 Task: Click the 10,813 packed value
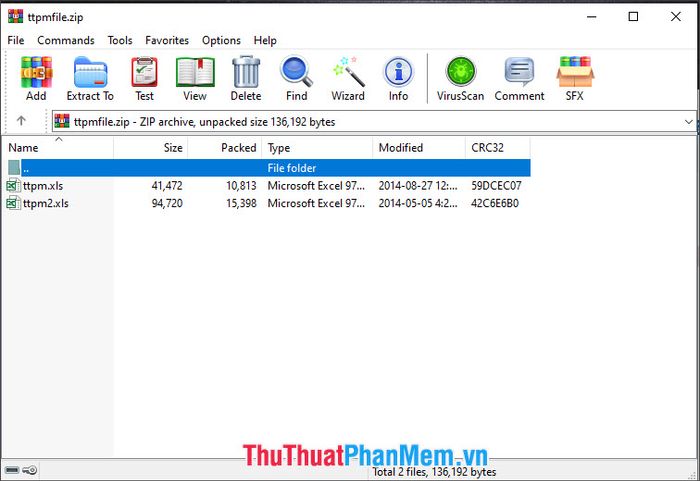[241, 185]
